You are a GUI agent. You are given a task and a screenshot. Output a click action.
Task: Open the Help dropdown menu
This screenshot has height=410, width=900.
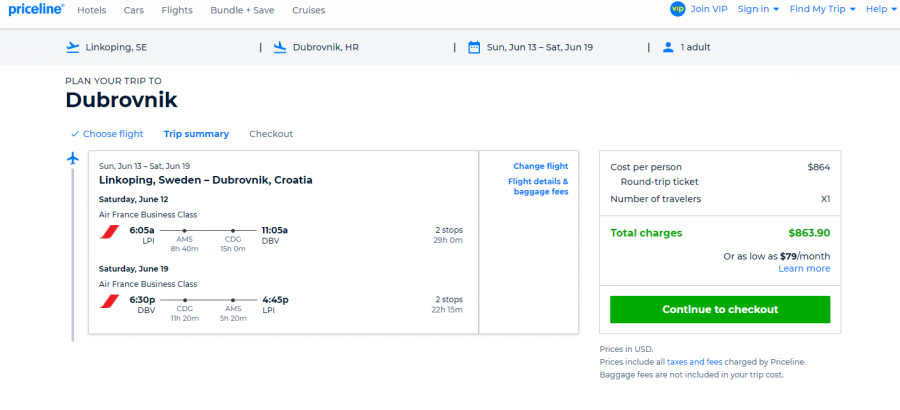pyautogui.click(x=880, y=9)
